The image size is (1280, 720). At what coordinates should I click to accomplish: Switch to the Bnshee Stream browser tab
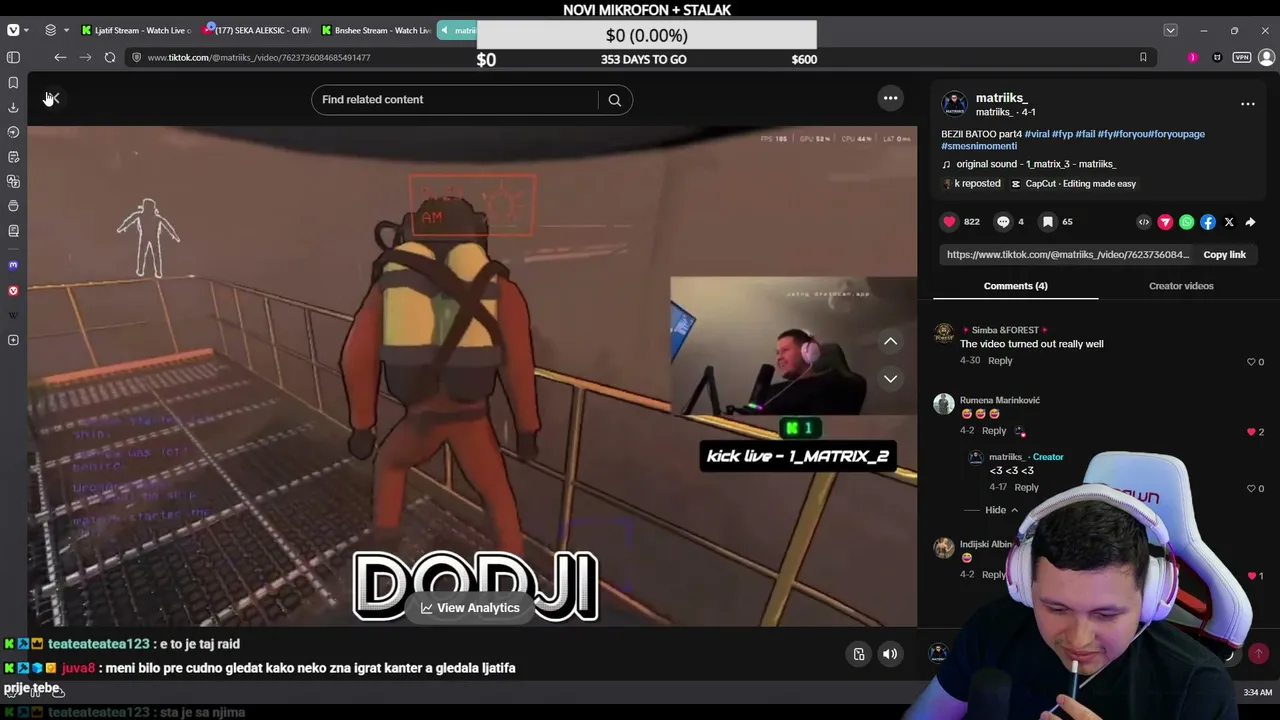point(376,31)
